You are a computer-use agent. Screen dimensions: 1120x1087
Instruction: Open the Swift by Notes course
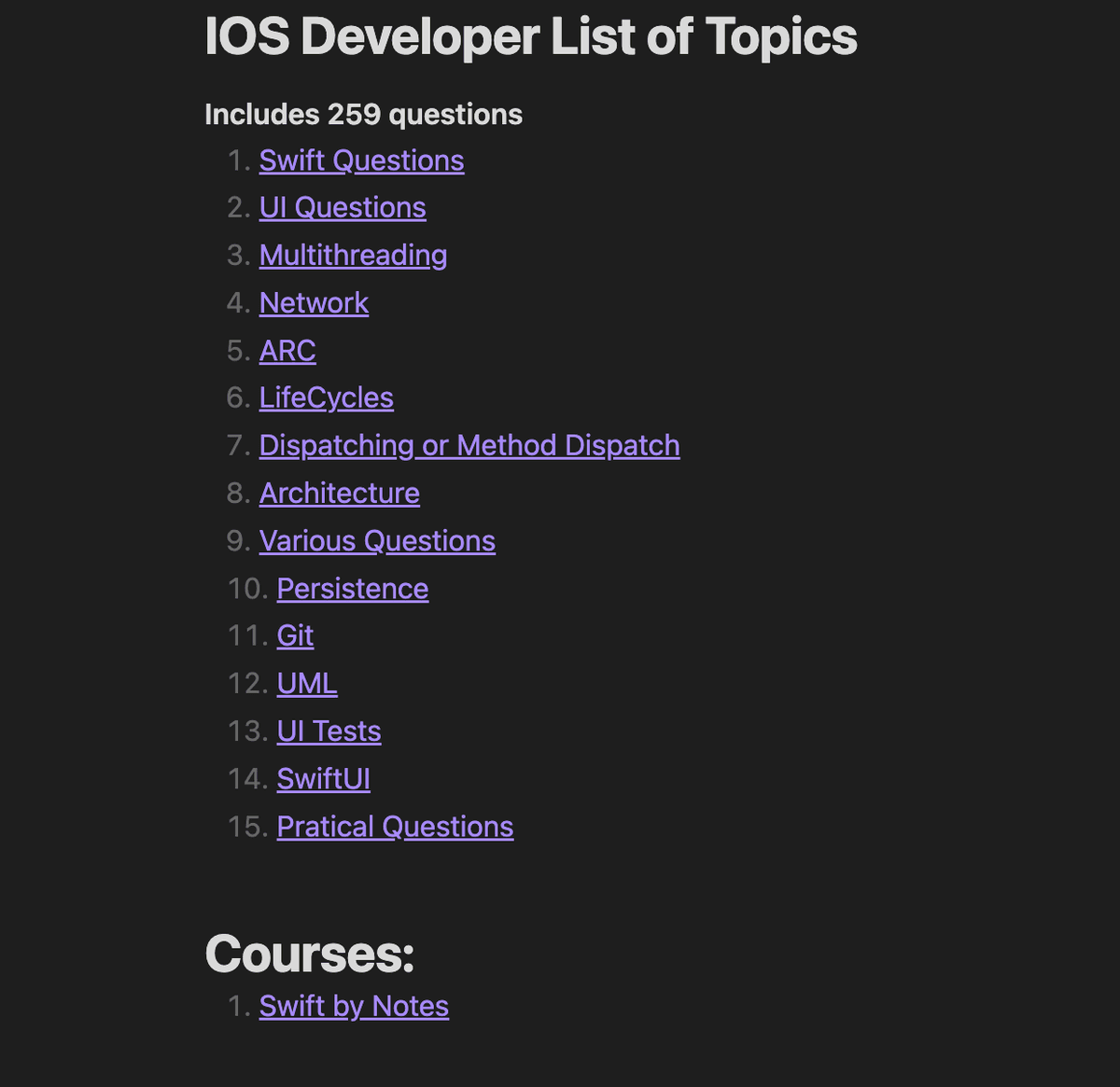354,1007
